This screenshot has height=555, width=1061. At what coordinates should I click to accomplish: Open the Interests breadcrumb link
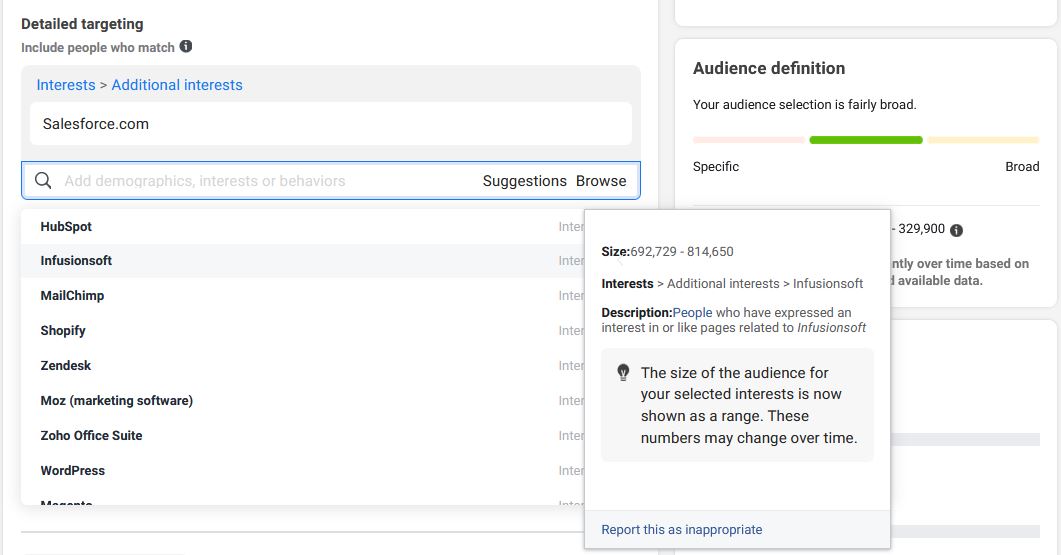click(x=66, y=85)
